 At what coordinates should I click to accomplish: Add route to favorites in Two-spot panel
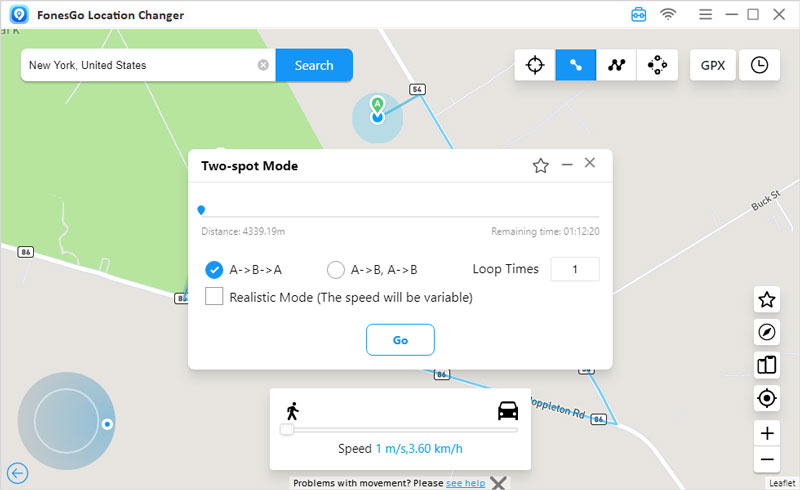[541, 166]
